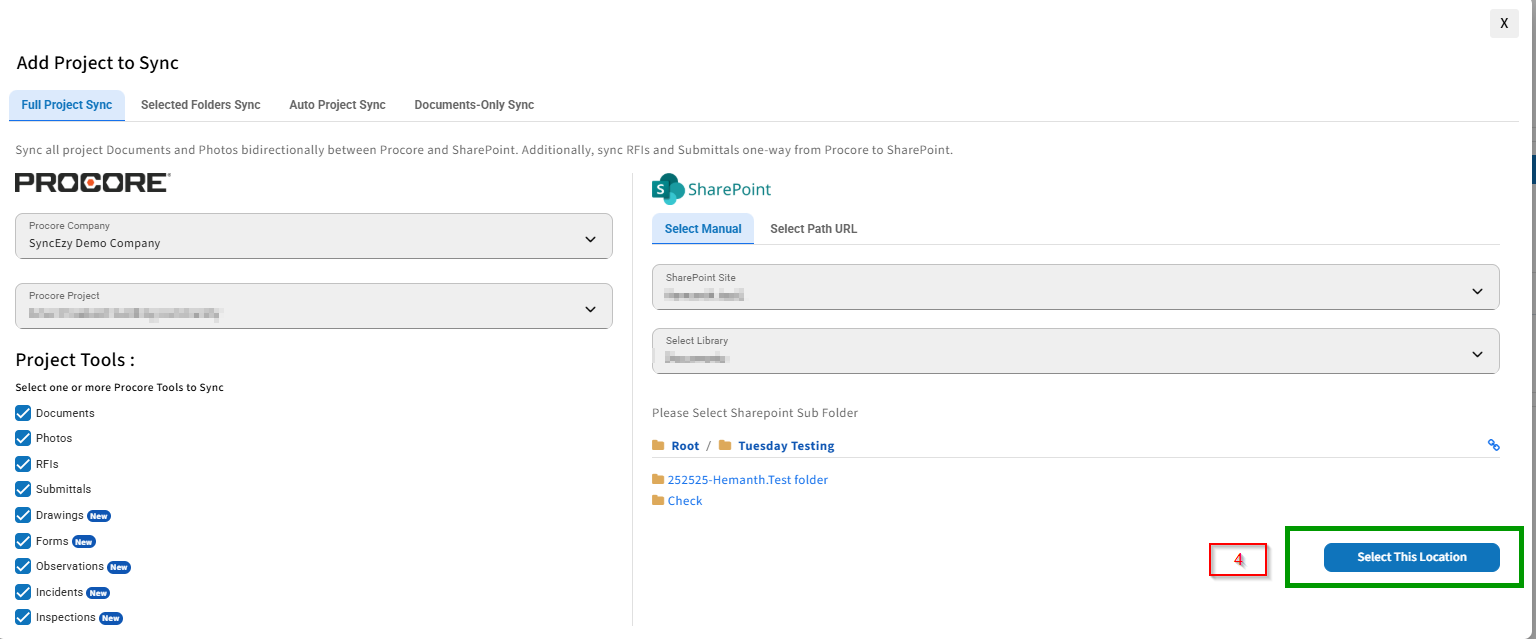The width and height of the screenshot is (1536, 639).
Task: Click the SharePoint Site chevron arrow
Action: [1478, 291]
